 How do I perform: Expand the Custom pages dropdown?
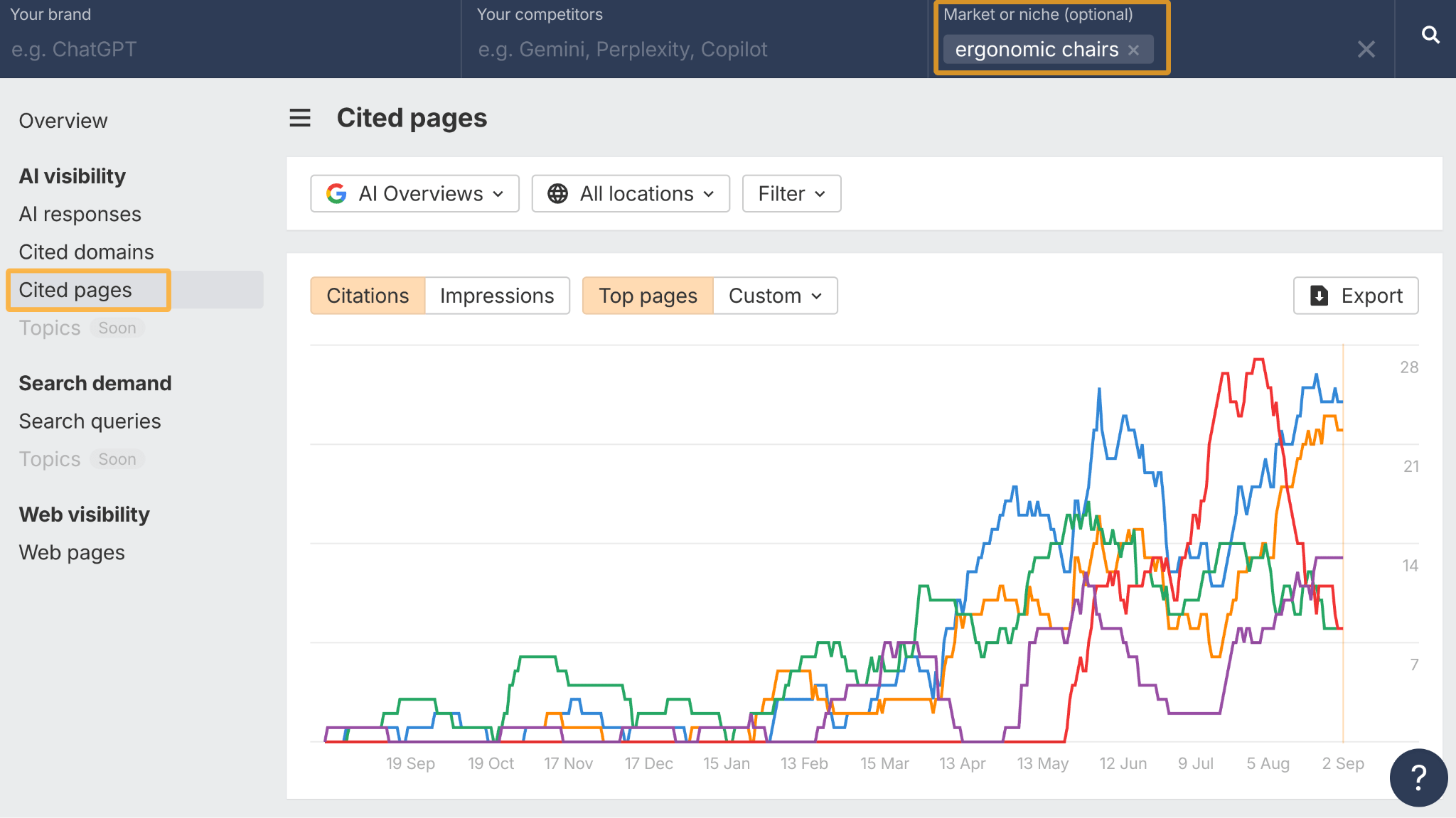click(775, 296)
